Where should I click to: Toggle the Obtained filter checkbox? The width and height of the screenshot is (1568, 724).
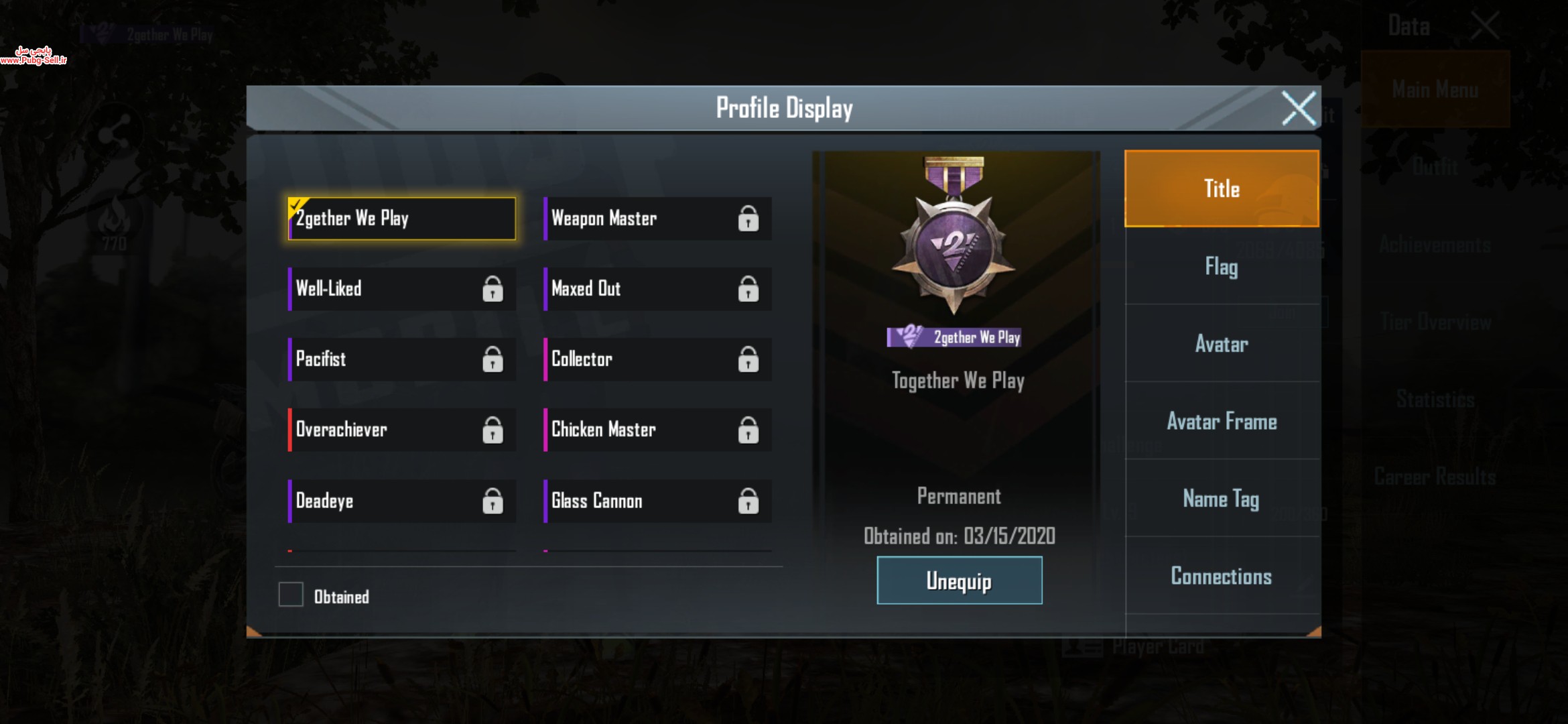pyautogui.click(x=291, y=595)
